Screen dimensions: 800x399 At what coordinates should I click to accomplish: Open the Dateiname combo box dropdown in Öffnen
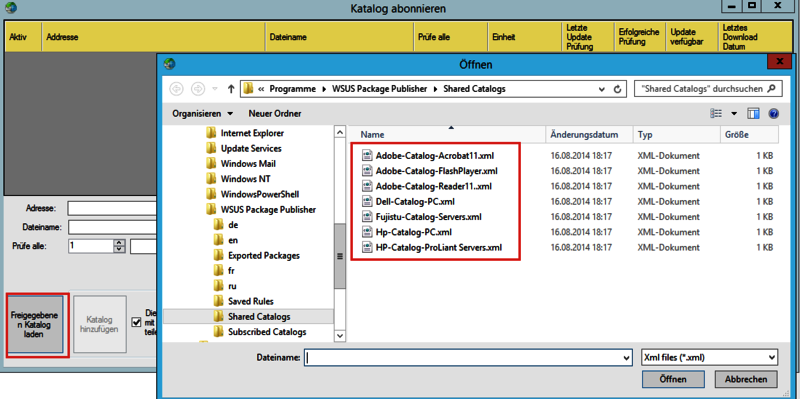tap(627, 358)
